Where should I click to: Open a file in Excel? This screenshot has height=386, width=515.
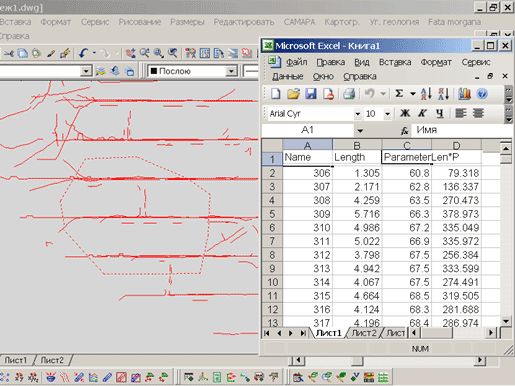[293, 94]
